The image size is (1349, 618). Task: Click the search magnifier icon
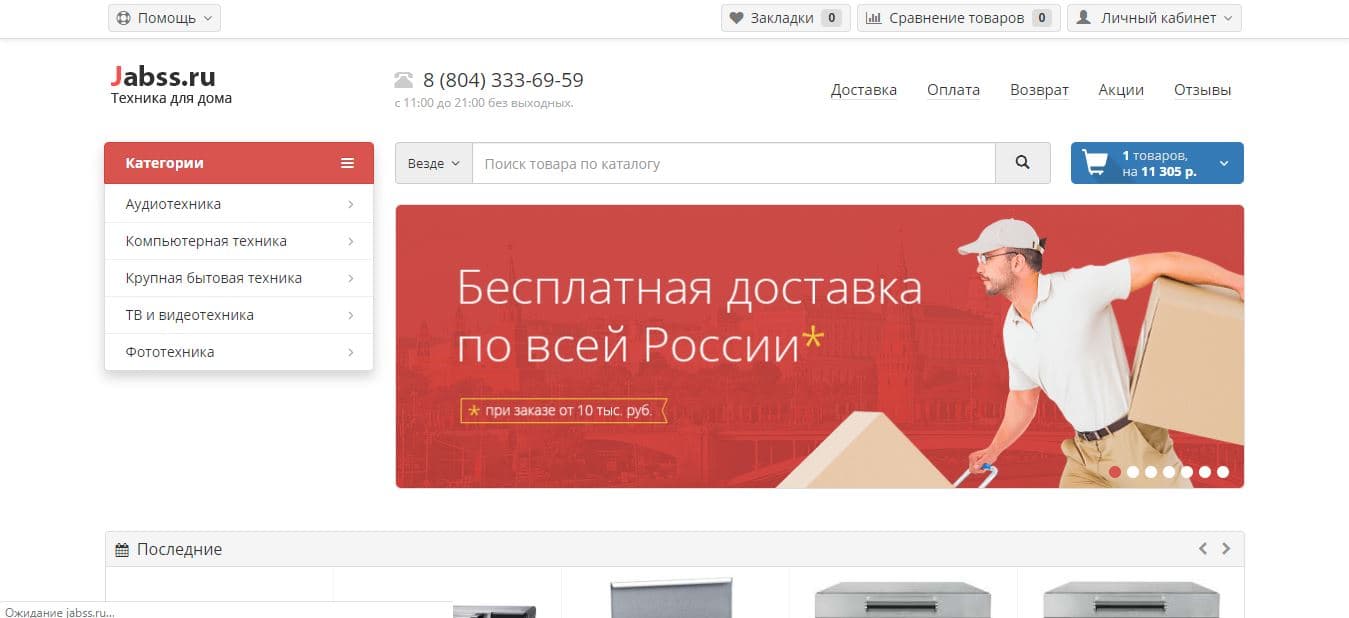pos(1022,162)
